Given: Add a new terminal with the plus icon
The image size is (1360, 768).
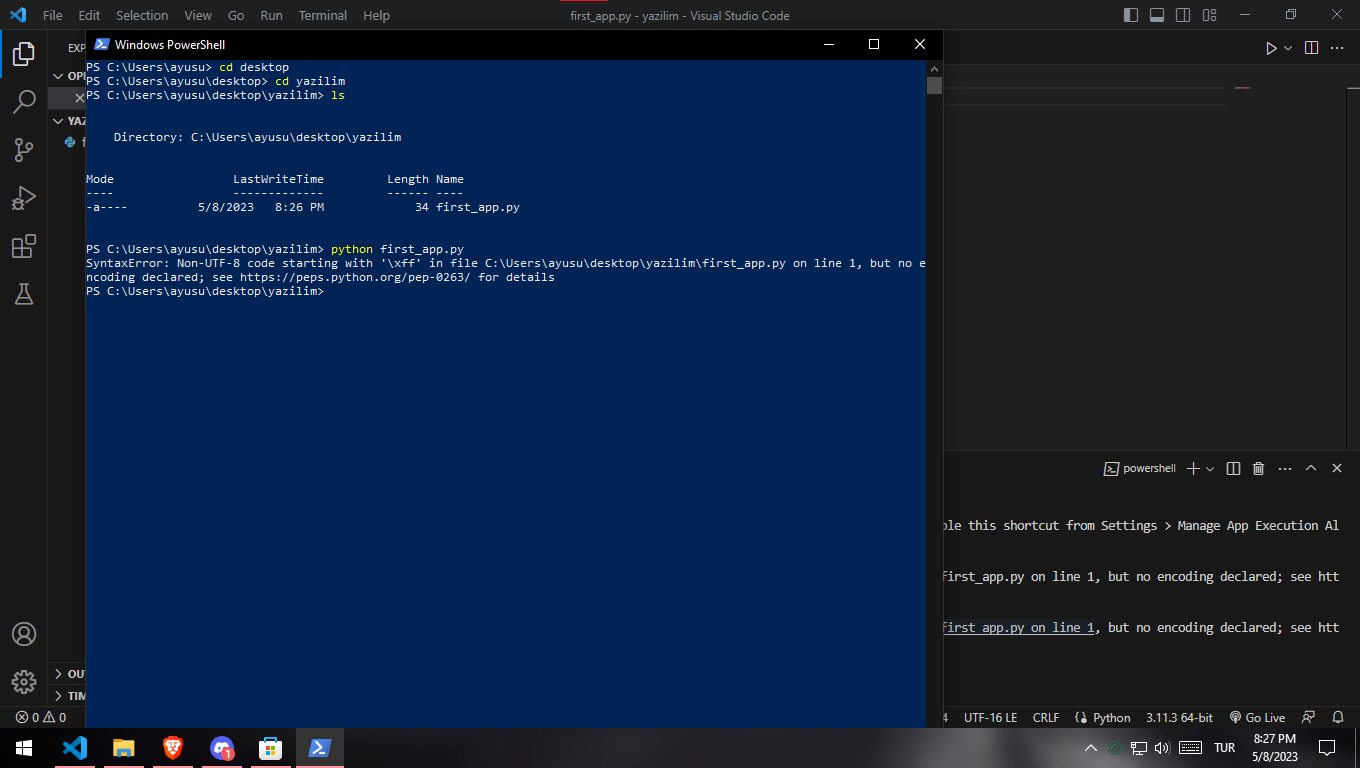Looking at the screenshot, I should 1192,468.
